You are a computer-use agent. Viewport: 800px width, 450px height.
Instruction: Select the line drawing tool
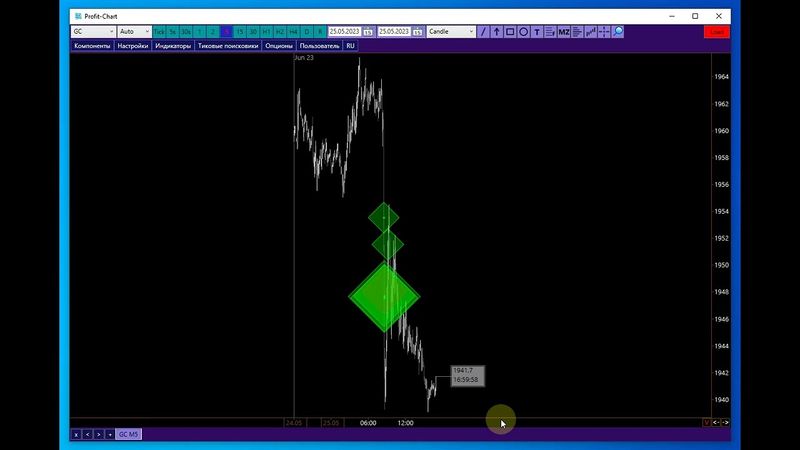point(484,32)
